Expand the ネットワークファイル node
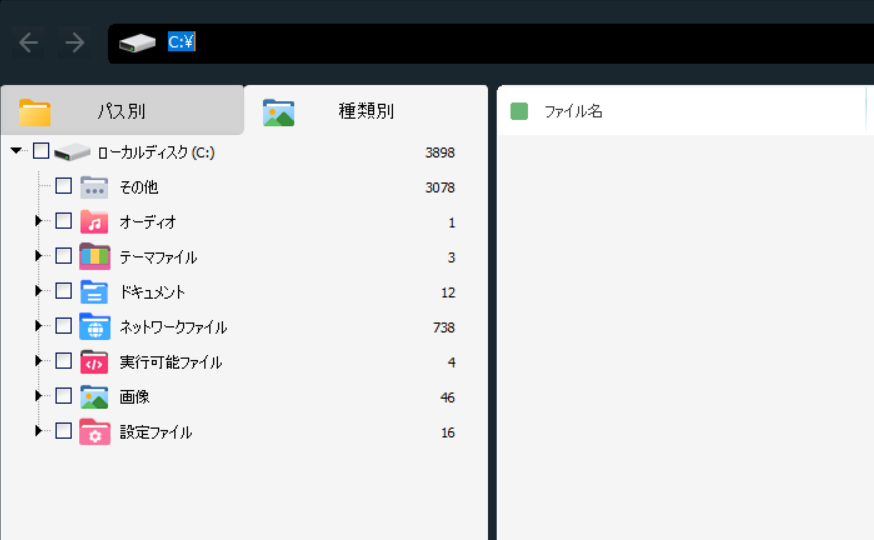 [x=38, y=325]
